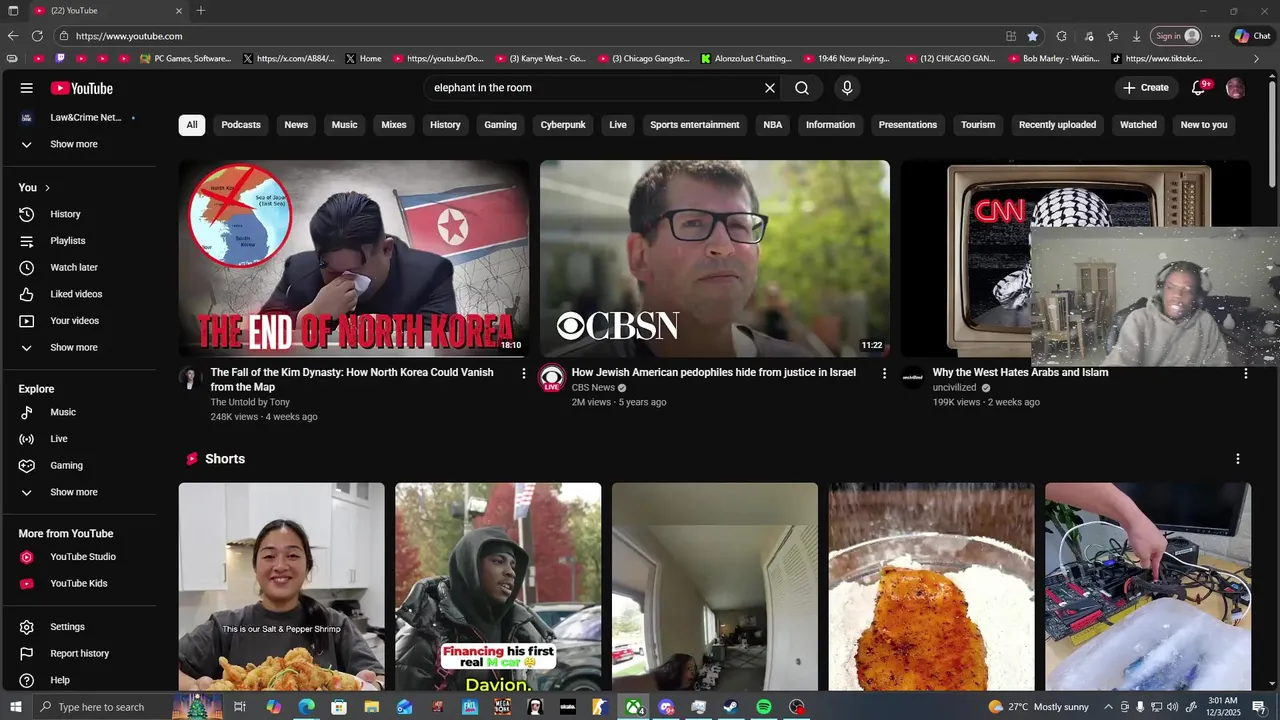The image size is (1280, 720).
Task: Play the Financing his first car short
Action: click(x=498, y=587)
